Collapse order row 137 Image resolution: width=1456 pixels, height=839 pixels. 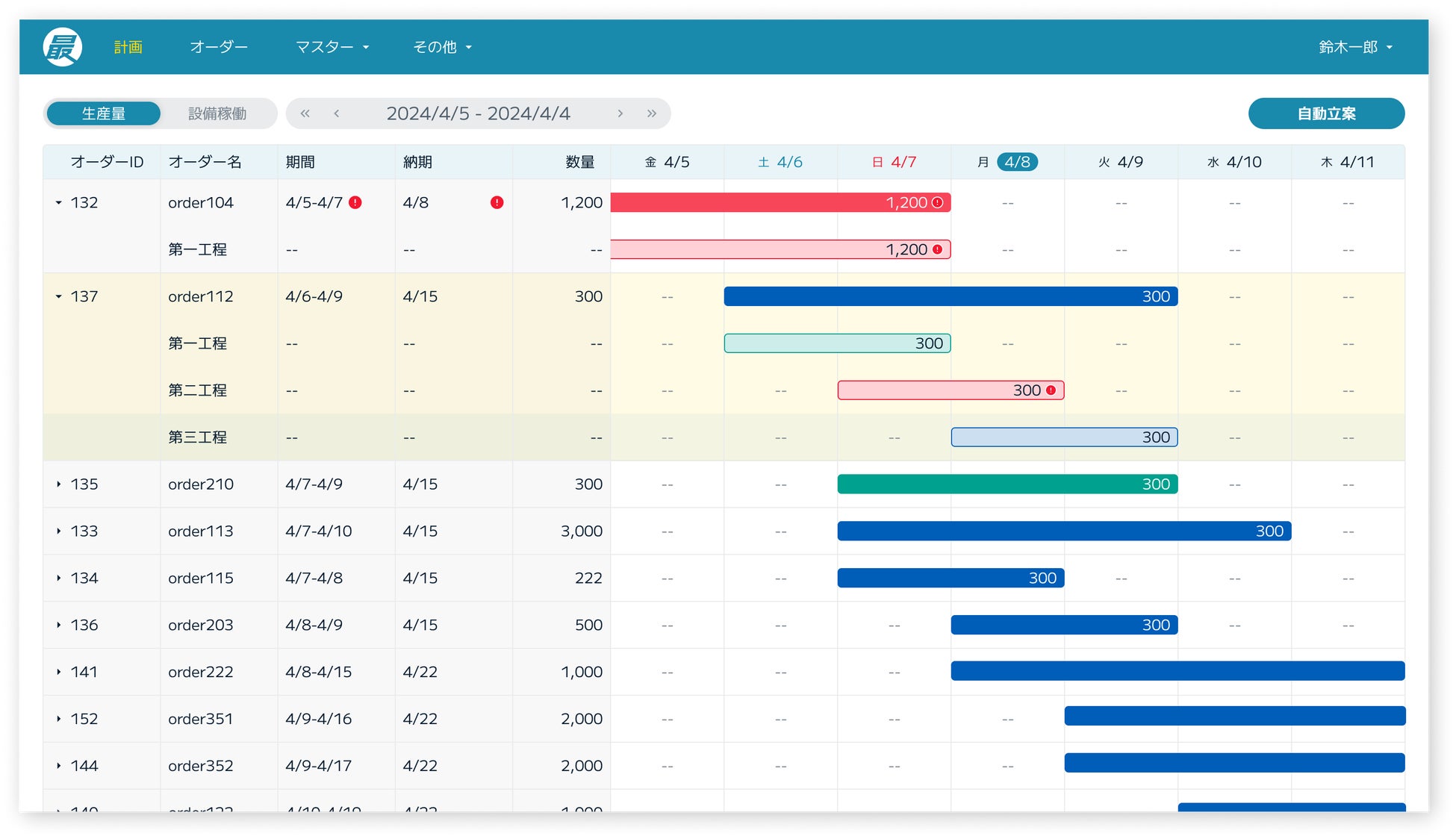tap(59, 296)
